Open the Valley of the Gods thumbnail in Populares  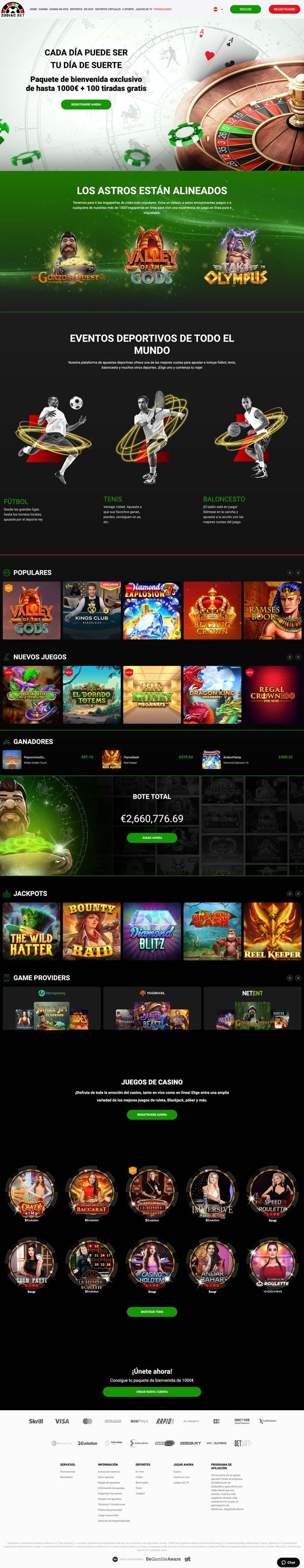pos(32,610)
